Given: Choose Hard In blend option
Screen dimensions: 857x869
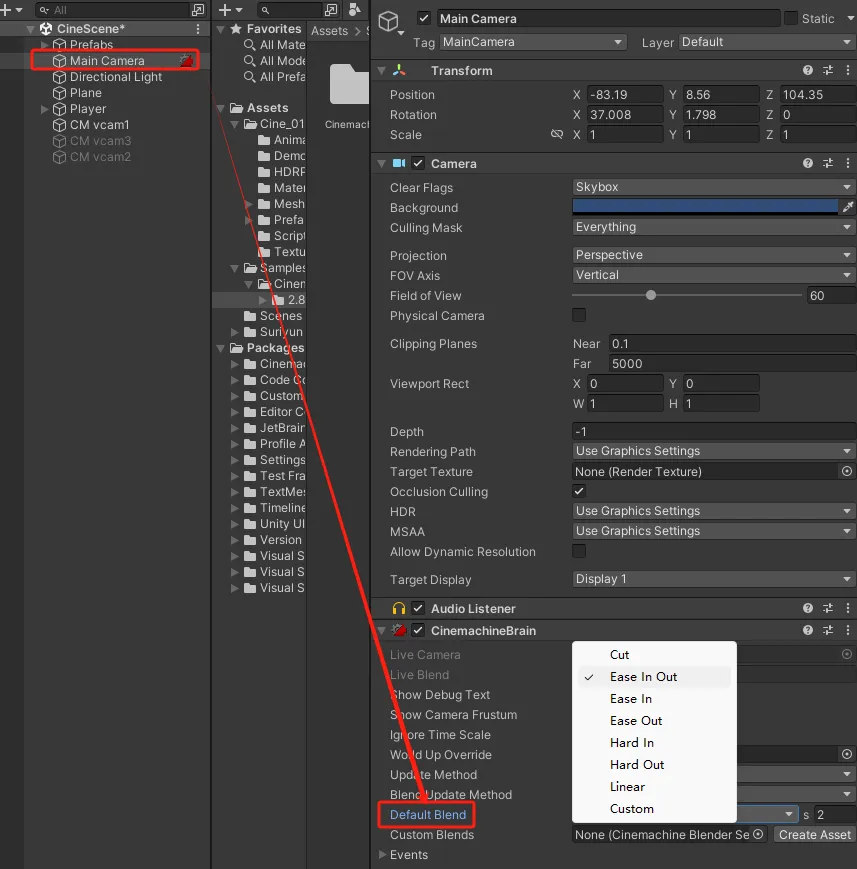Looking at the screenshot, I should point(654,743).
